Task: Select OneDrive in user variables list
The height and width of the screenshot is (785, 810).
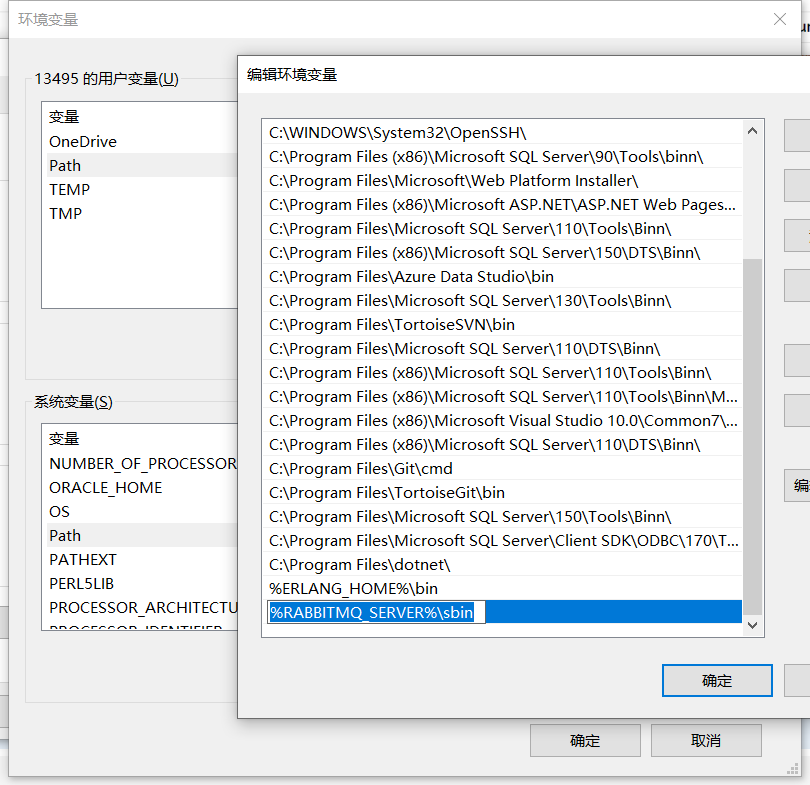Action: (142, 142)
